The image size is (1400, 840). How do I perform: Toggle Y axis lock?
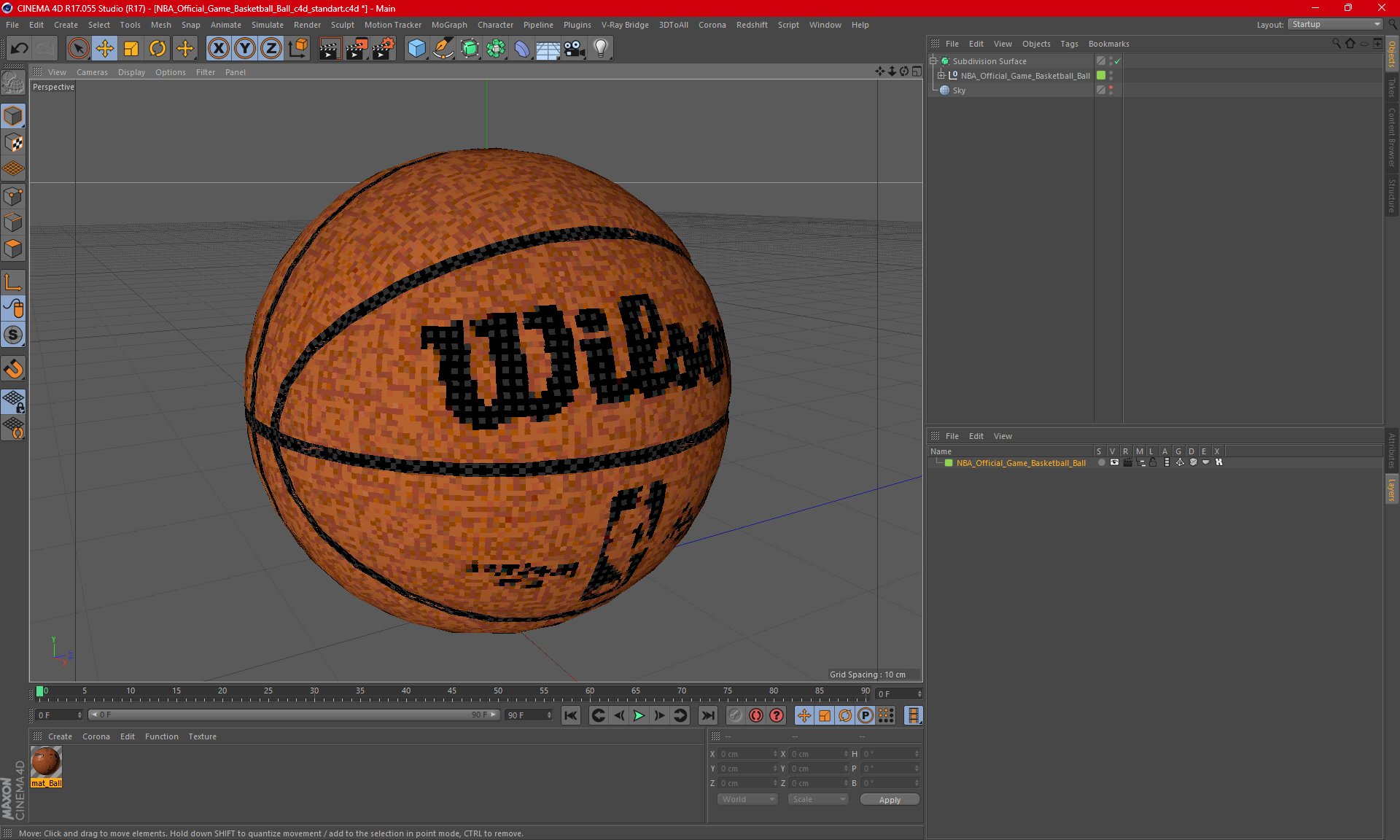[245, 49]
